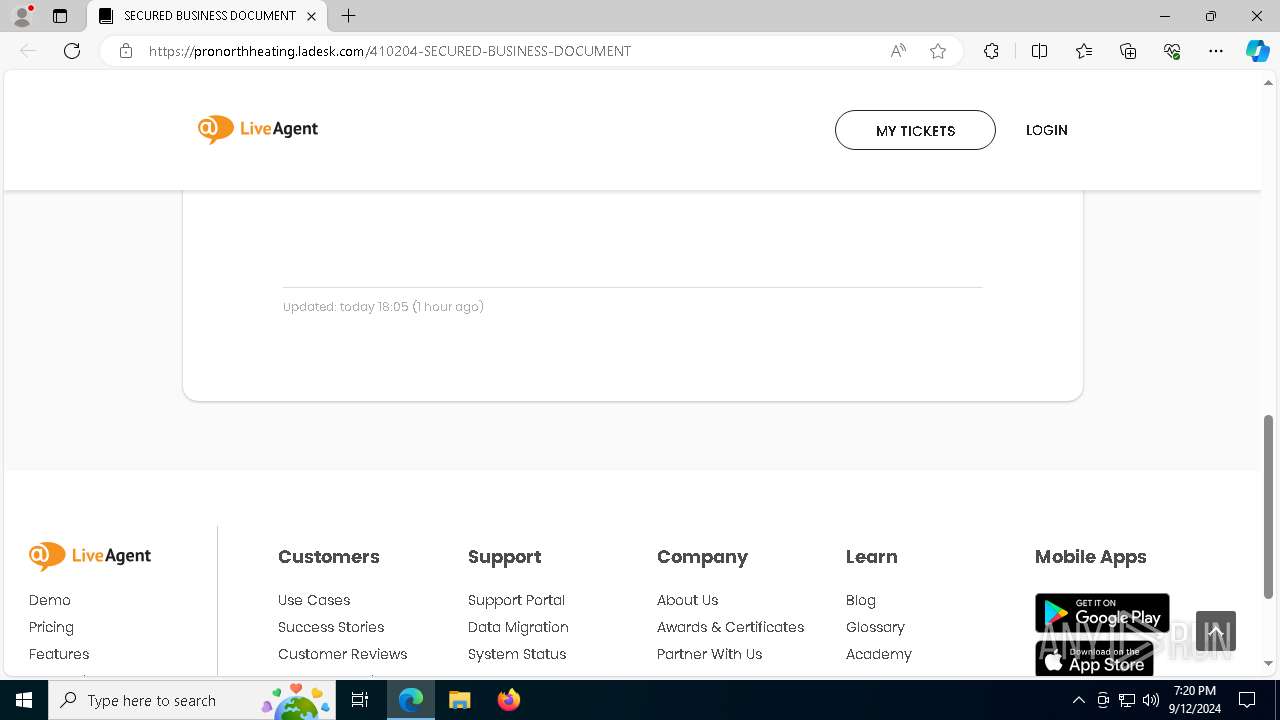
Task: Click the browser back arrow
Action: pyautogui.click(x=28, y=51)
